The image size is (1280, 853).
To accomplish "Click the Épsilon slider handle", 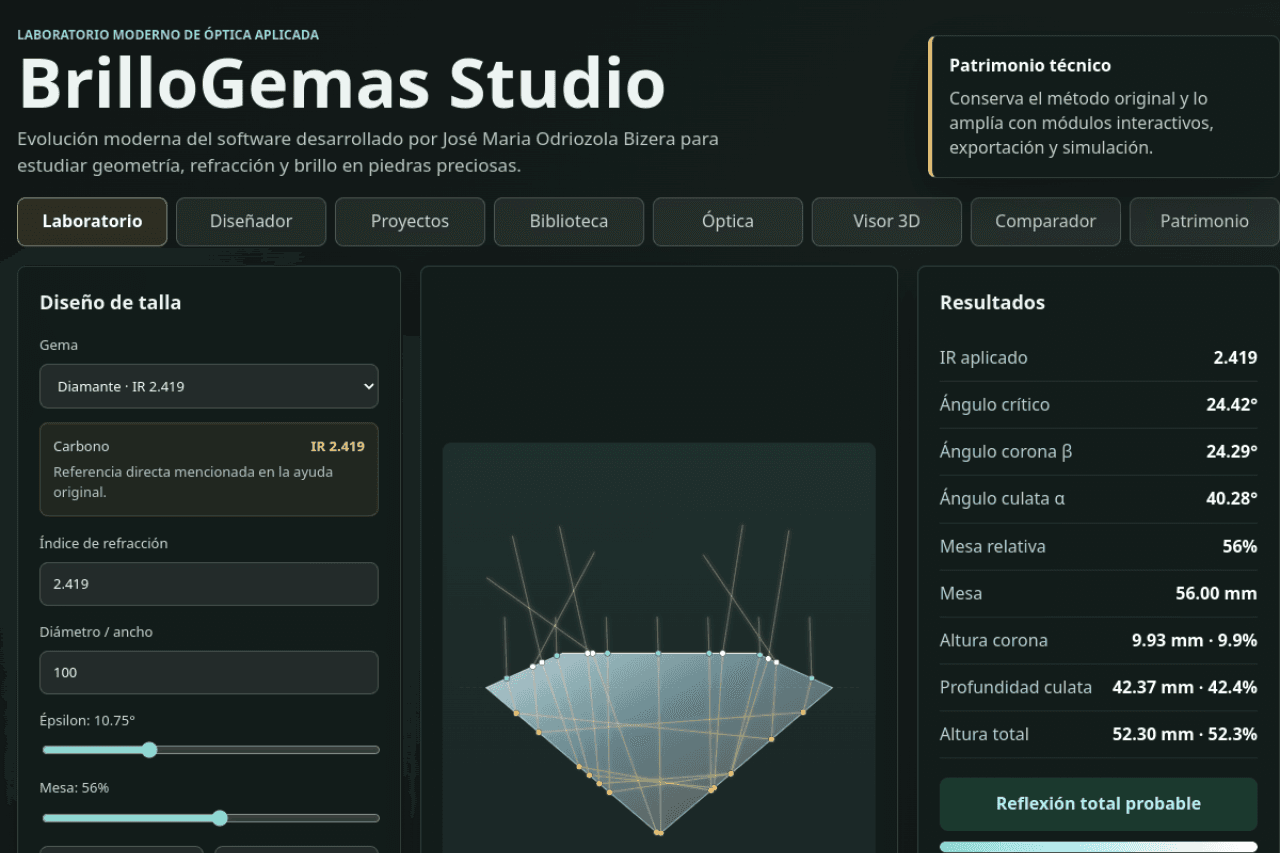I will (149, 749).
